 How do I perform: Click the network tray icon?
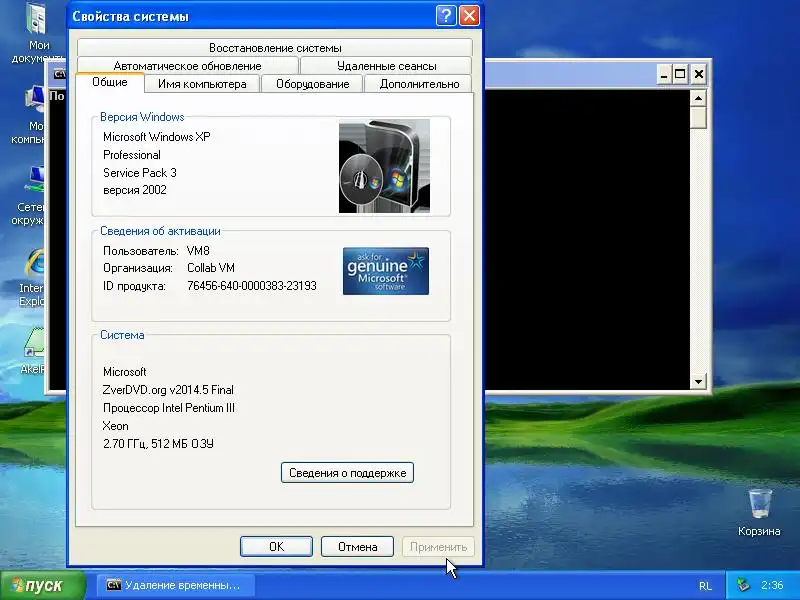click(x=743, y=585)
